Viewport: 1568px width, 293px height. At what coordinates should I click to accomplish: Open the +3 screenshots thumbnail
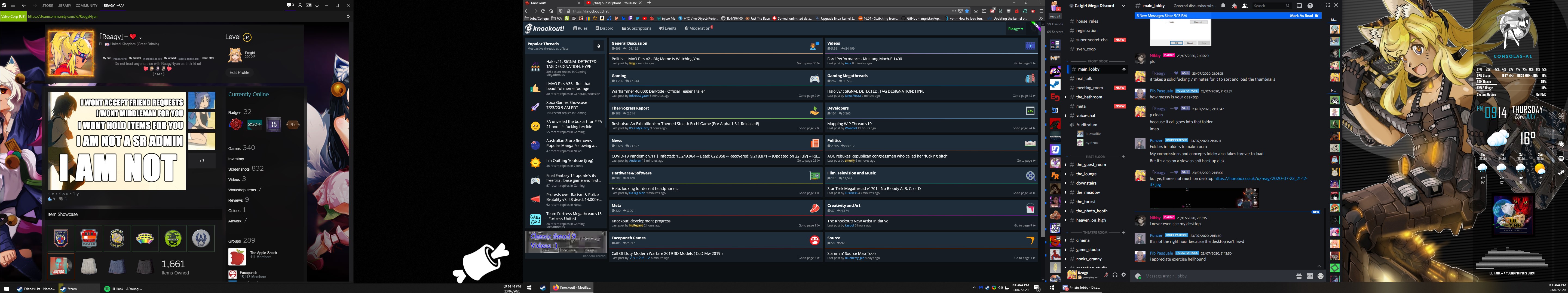tap(201, 161)
